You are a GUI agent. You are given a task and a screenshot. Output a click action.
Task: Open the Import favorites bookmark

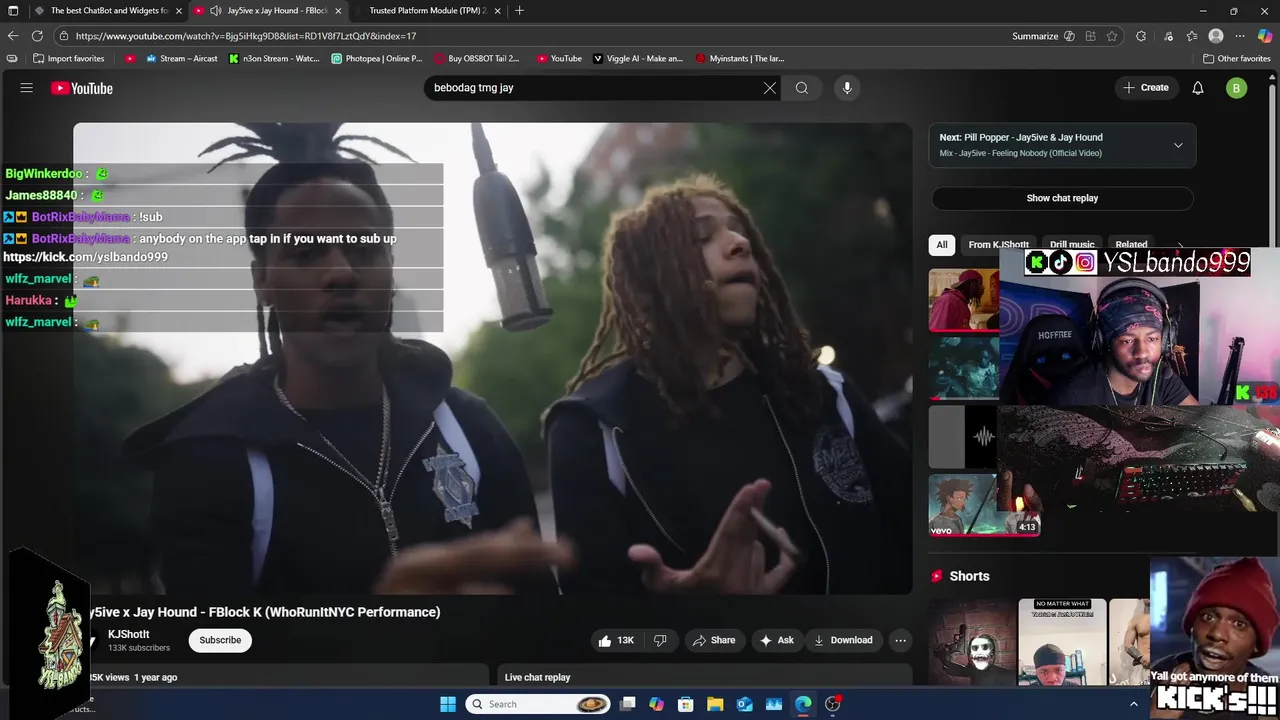click(x=68, y=59)
